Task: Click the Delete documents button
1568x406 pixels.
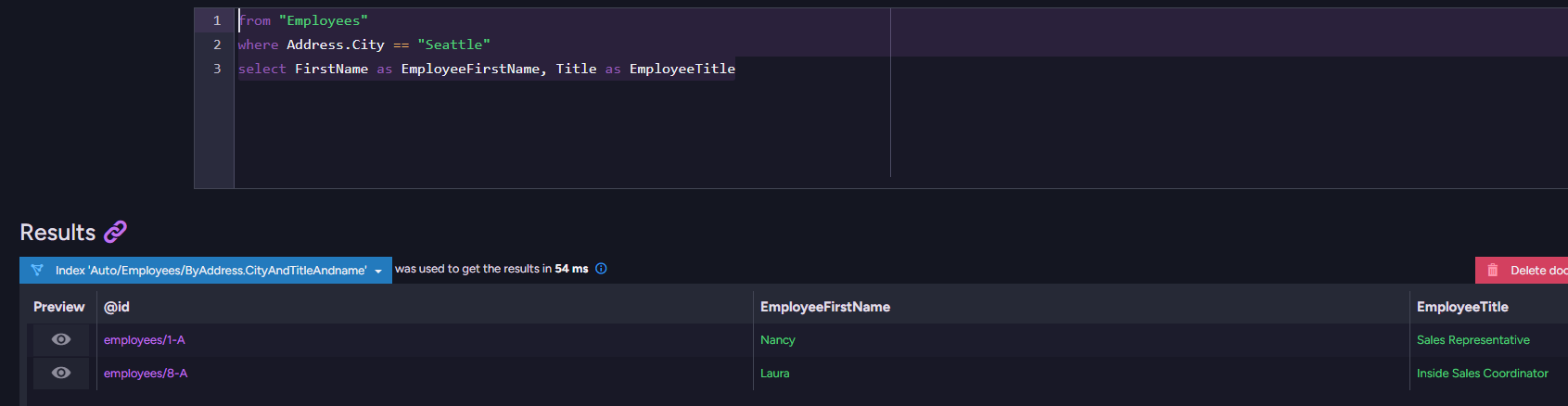Action: pyautogui.click(x=1522, y=270)
